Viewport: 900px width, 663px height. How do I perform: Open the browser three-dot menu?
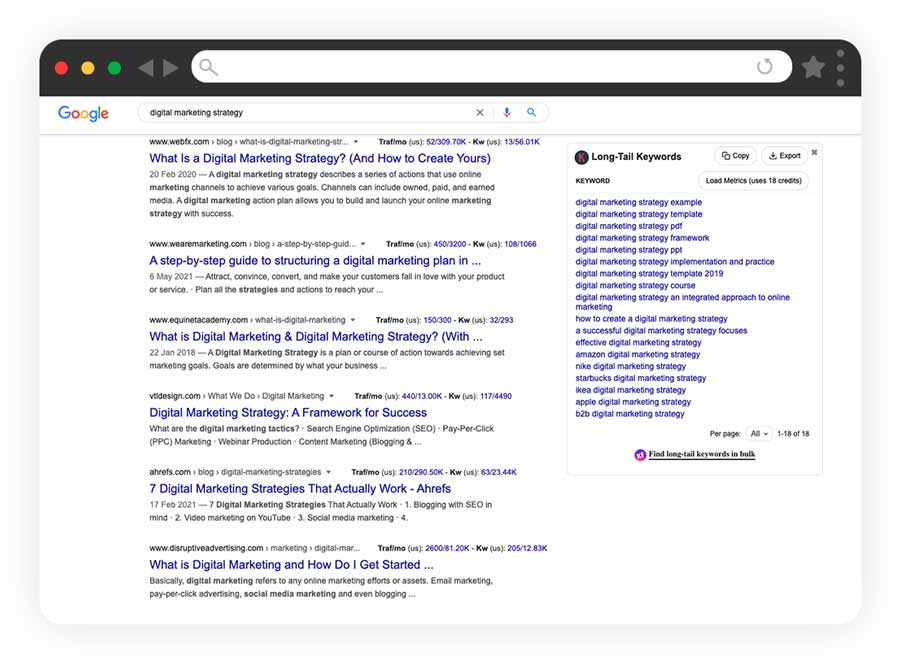pyautogui.click(x=840, y=66)
